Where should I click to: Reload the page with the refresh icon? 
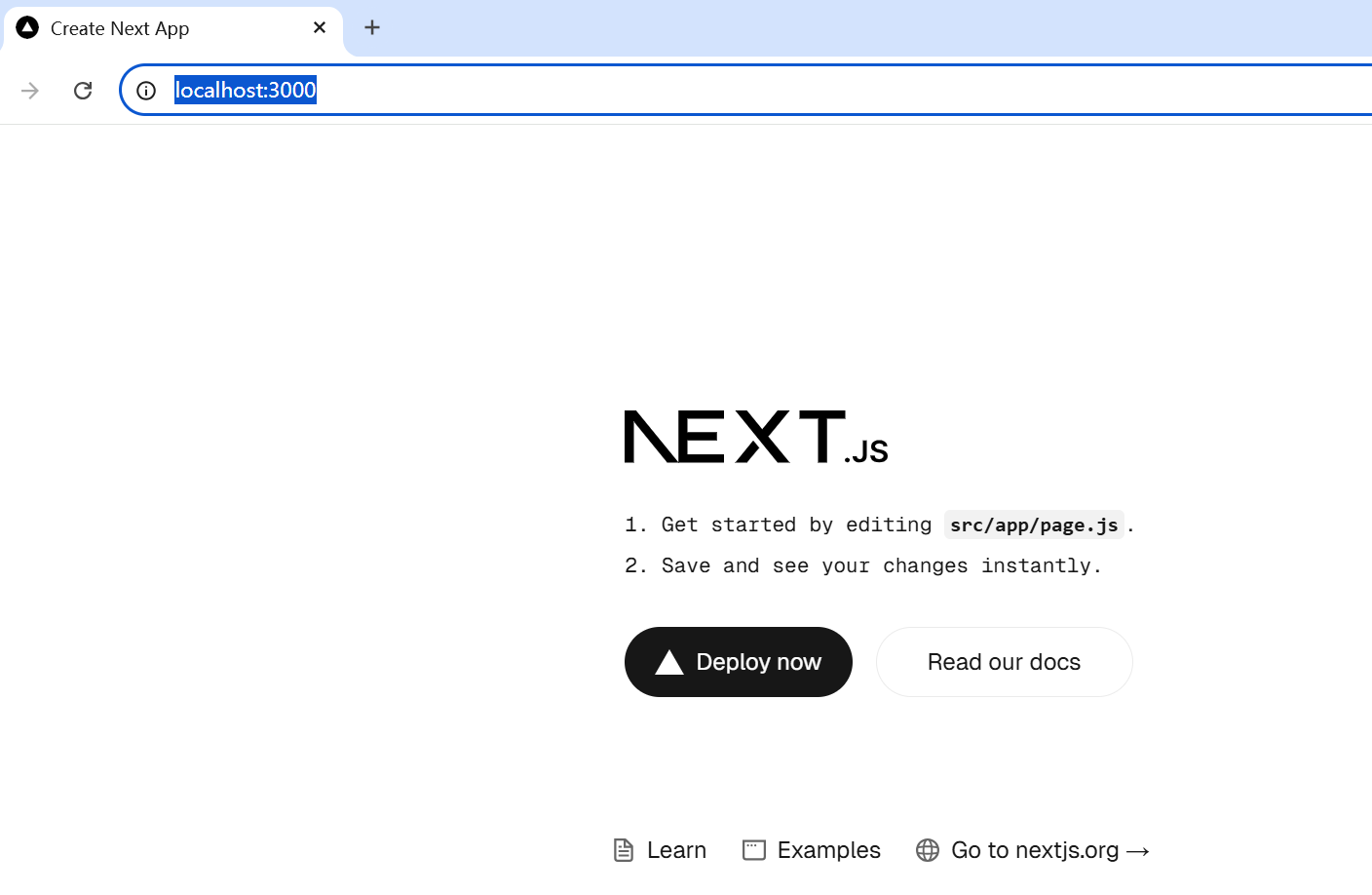[x=83, y=91]
